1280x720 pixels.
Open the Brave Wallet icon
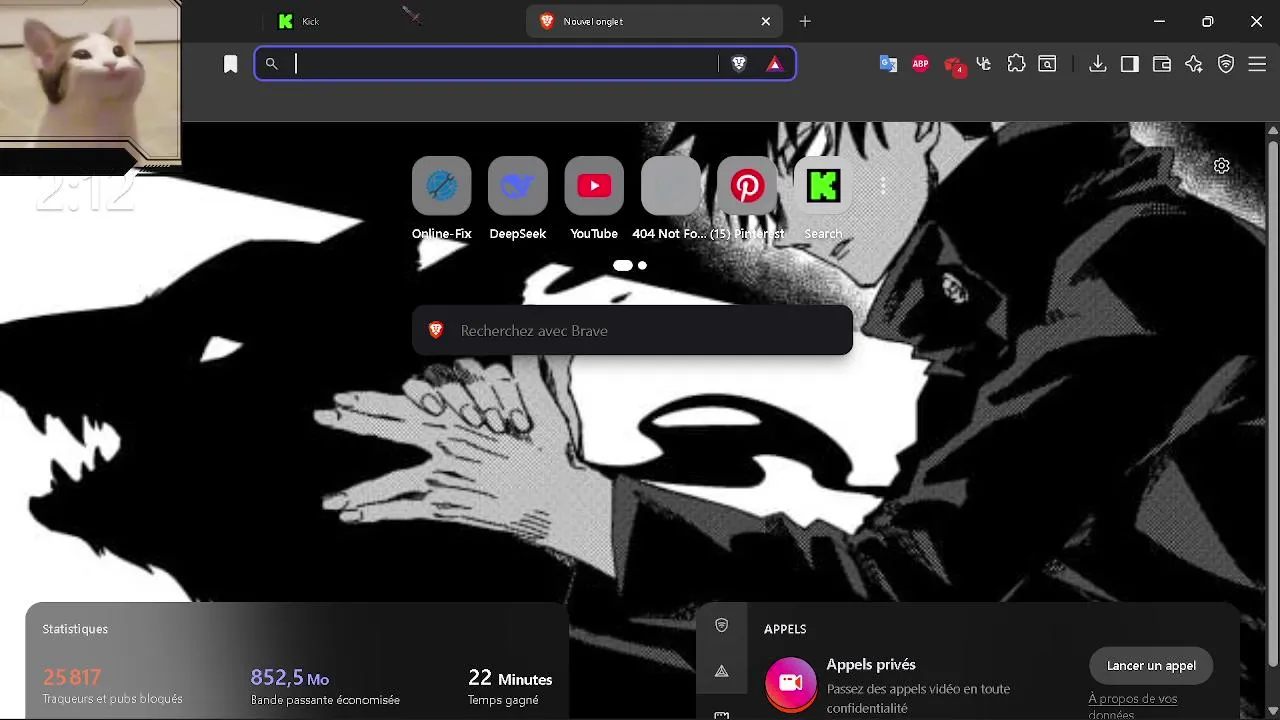(x=1162, y=64)
